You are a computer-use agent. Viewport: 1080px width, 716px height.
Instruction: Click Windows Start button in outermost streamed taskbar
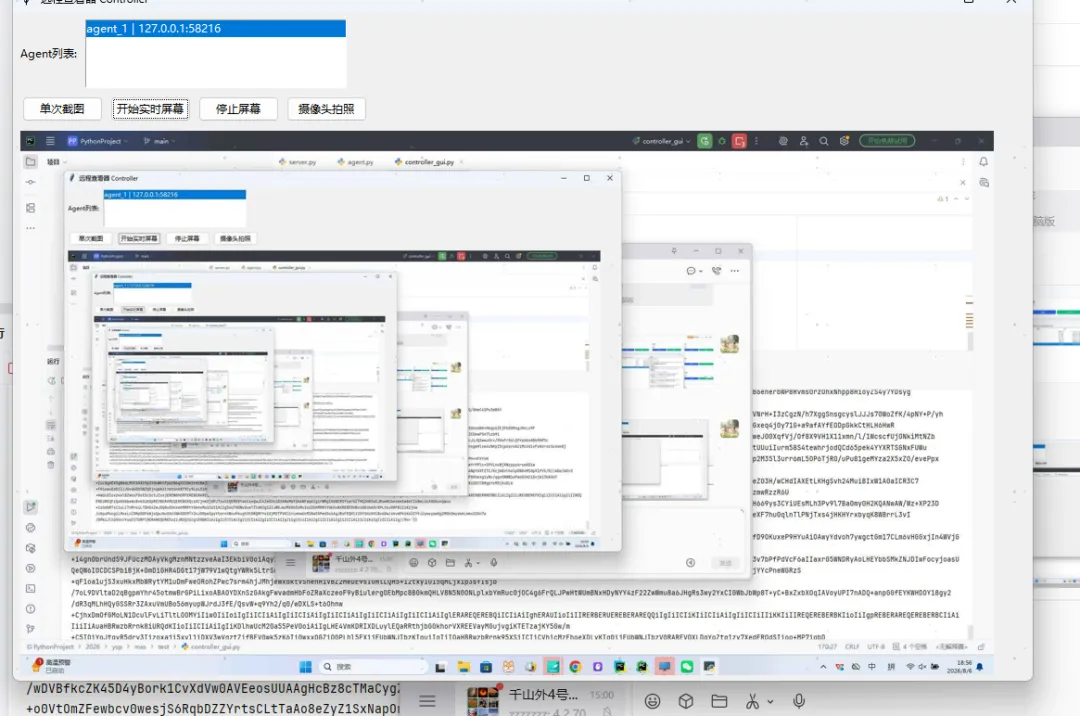pos(306,666)
